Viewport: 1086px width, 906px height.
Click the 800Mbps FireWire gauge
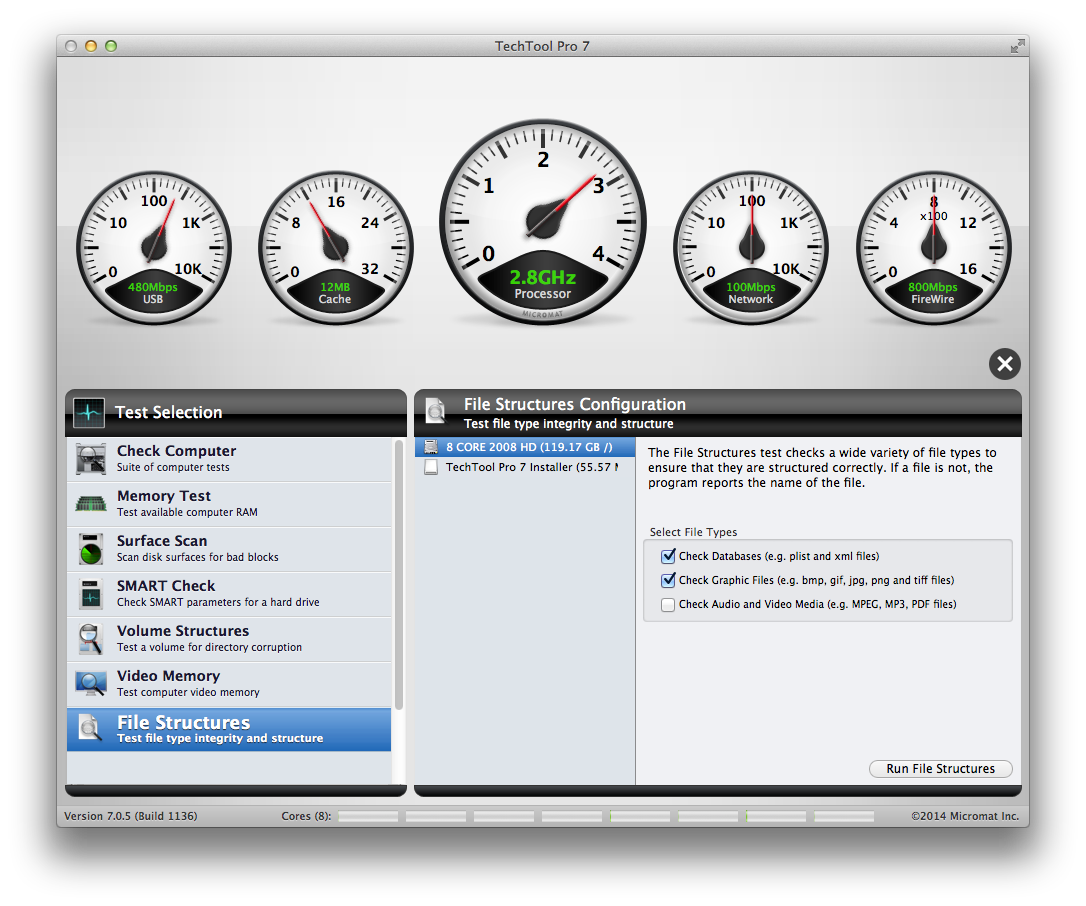933,247
